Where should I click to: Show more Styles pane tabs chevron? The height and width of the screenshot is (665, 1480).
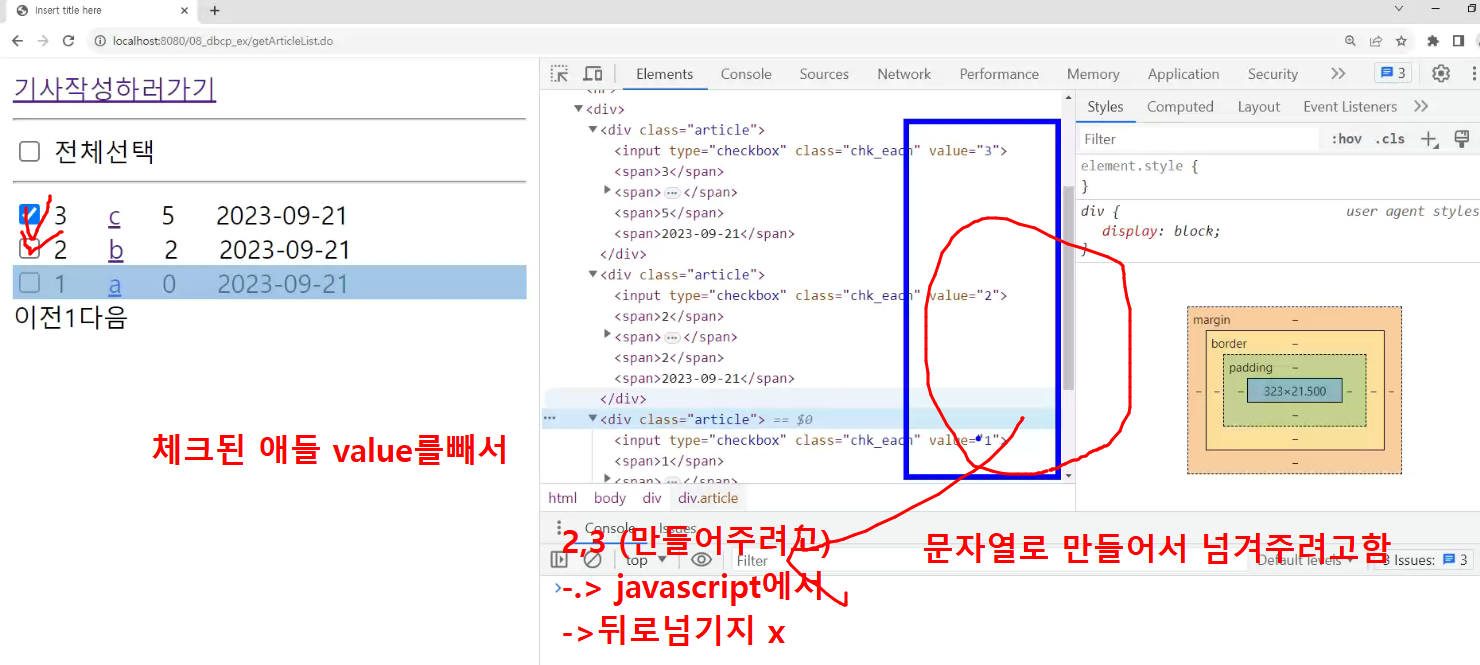[x=1421, y=106]
